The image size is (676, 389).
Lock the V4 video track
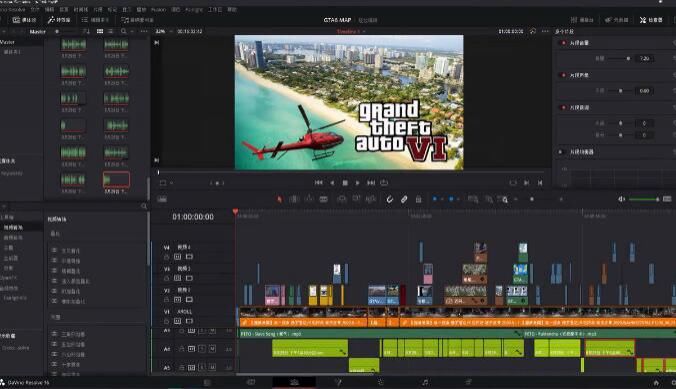(166, 257)
